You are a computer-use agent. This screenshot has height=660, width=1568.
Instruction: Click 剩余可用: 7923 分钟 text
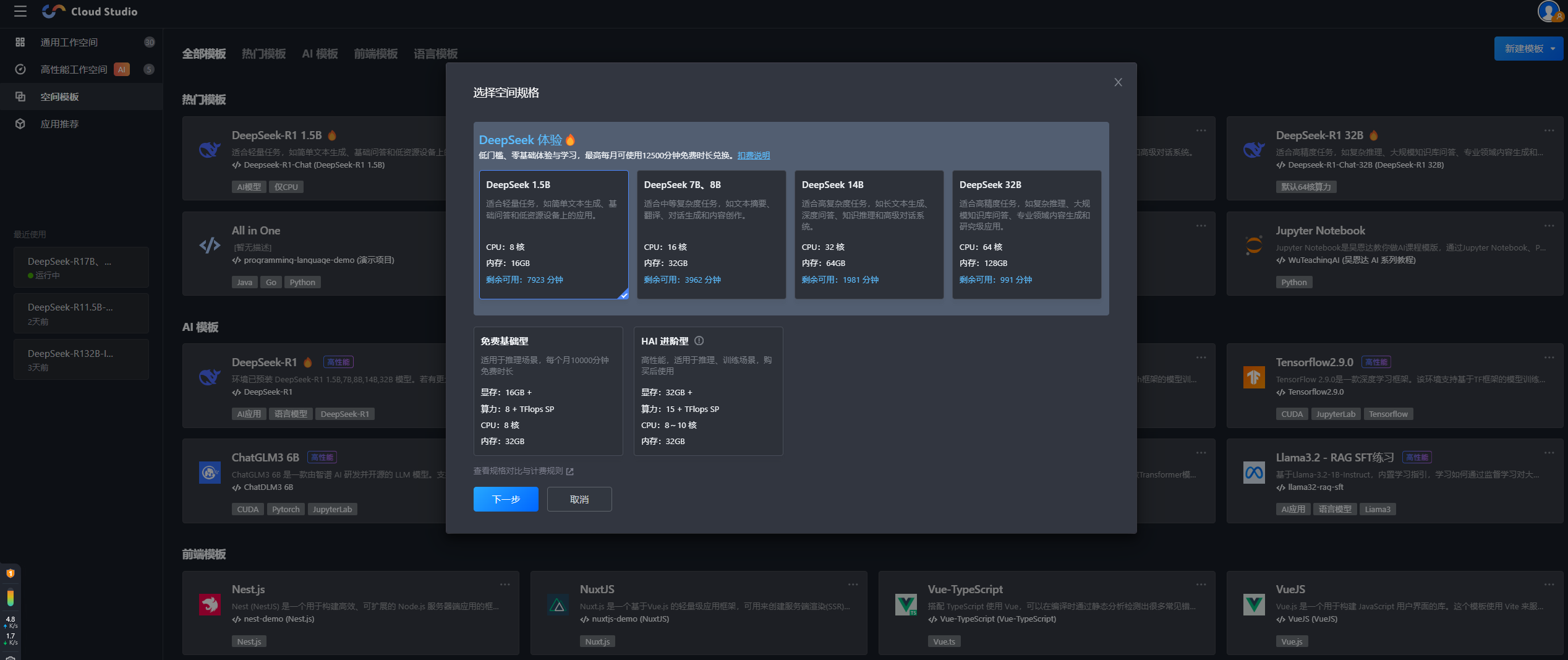524,280
